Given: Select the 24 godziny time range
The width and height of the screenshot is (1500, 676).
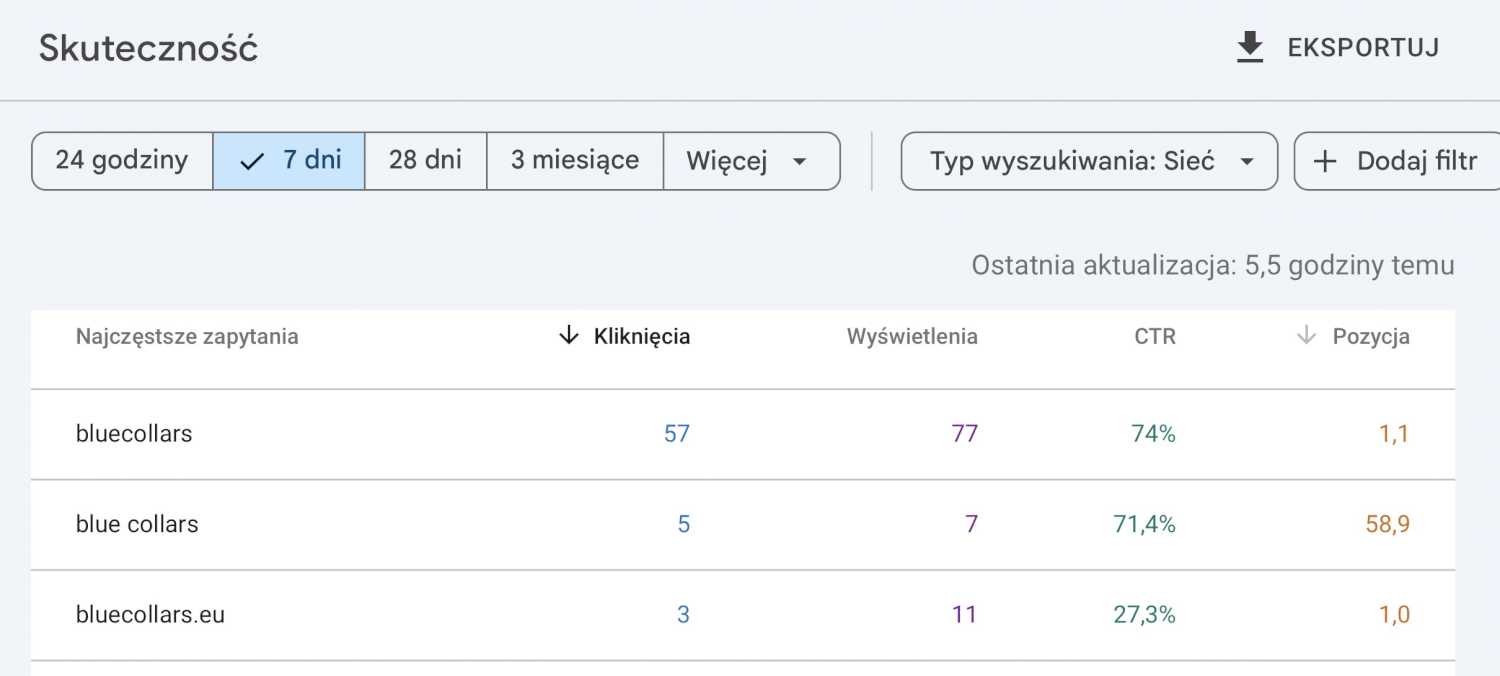Looking at the screenshot, I should click(x=122, y=161).
